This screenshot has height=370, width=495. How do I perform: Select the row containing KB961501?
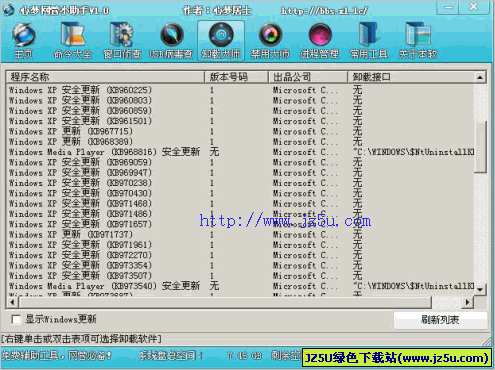click(240, 121)
